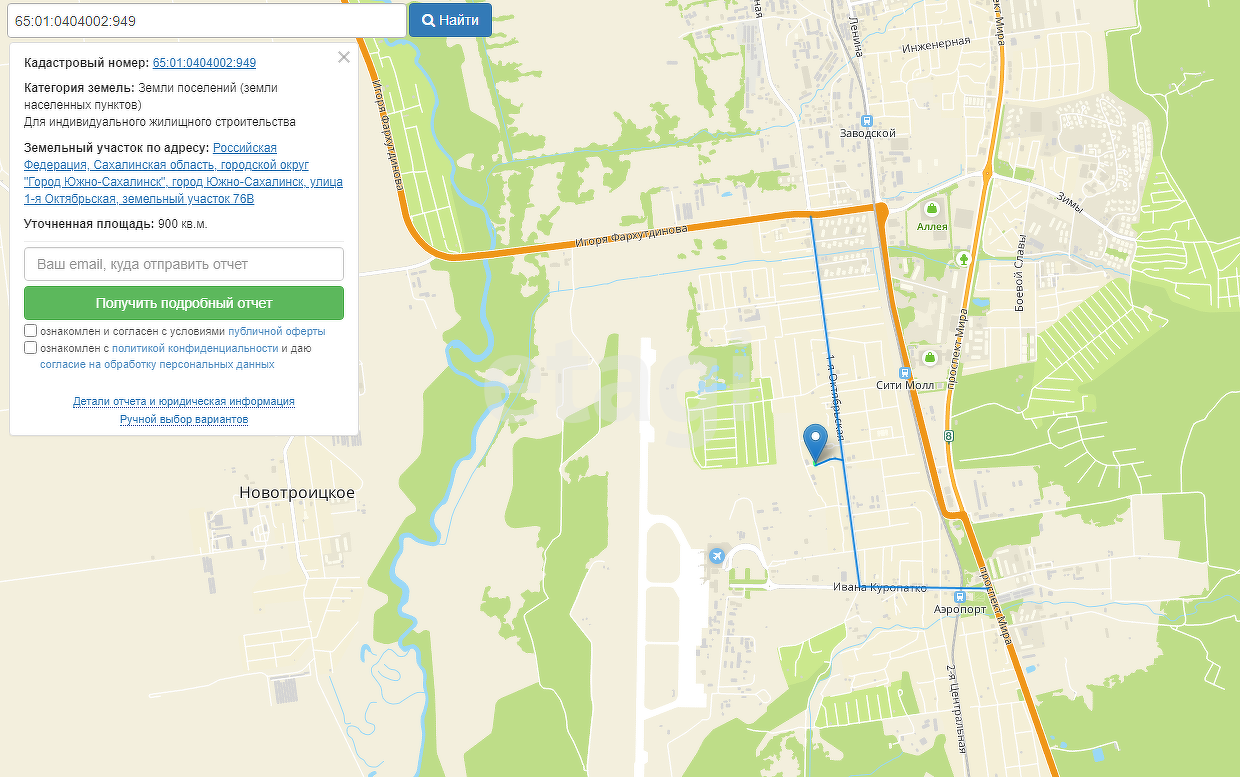This screenshot has height=777, width=1240.
Task: Click the Найти search button
Action: coord(450,20)
